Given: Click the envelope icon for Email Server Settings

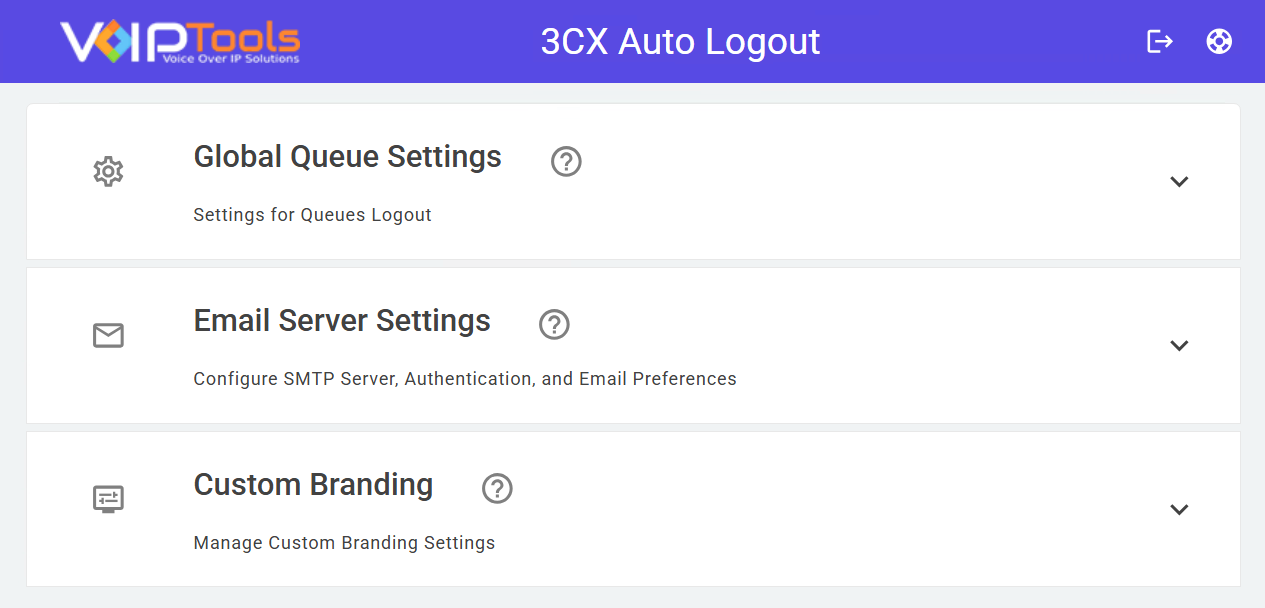Looking at the screenshot, I should [108, 336].
